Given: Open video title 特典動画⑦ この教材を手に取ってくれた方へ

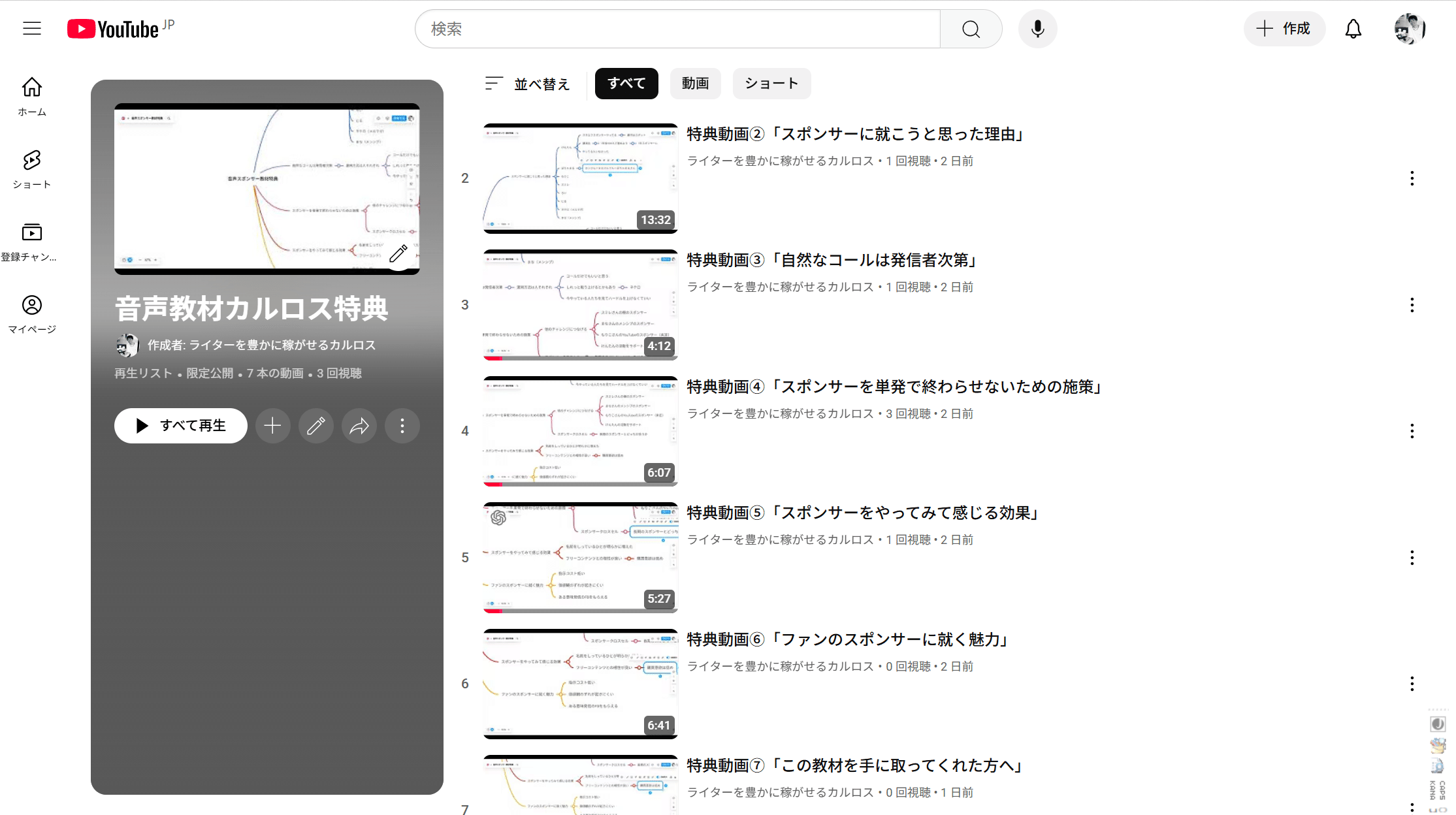Looking at the screenshot, I should point(856,765).
